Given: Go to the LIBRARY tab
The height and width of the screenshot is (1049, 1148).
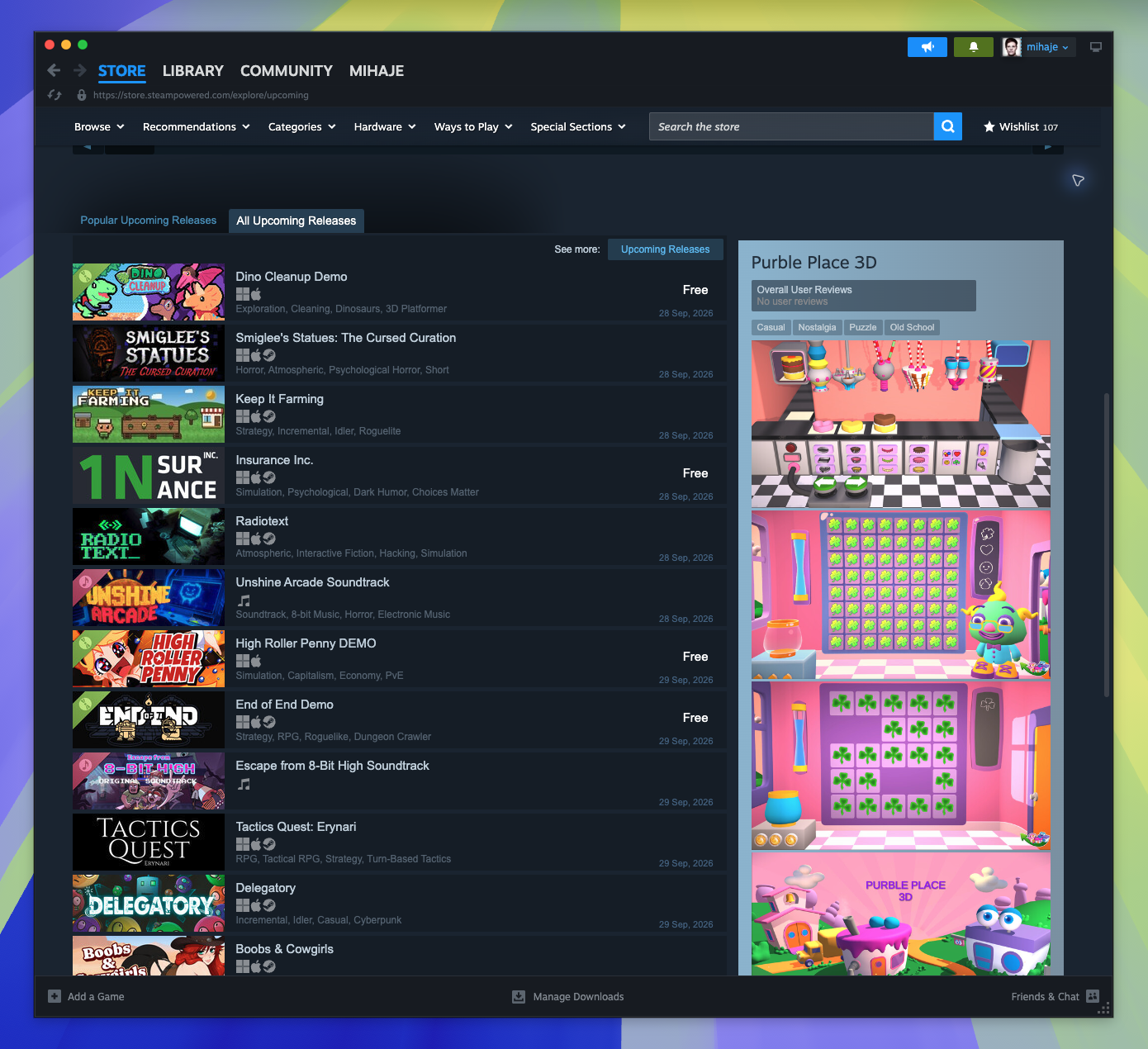Looking at the screenshot, I should pyautogui.click(x=193, y=71).
